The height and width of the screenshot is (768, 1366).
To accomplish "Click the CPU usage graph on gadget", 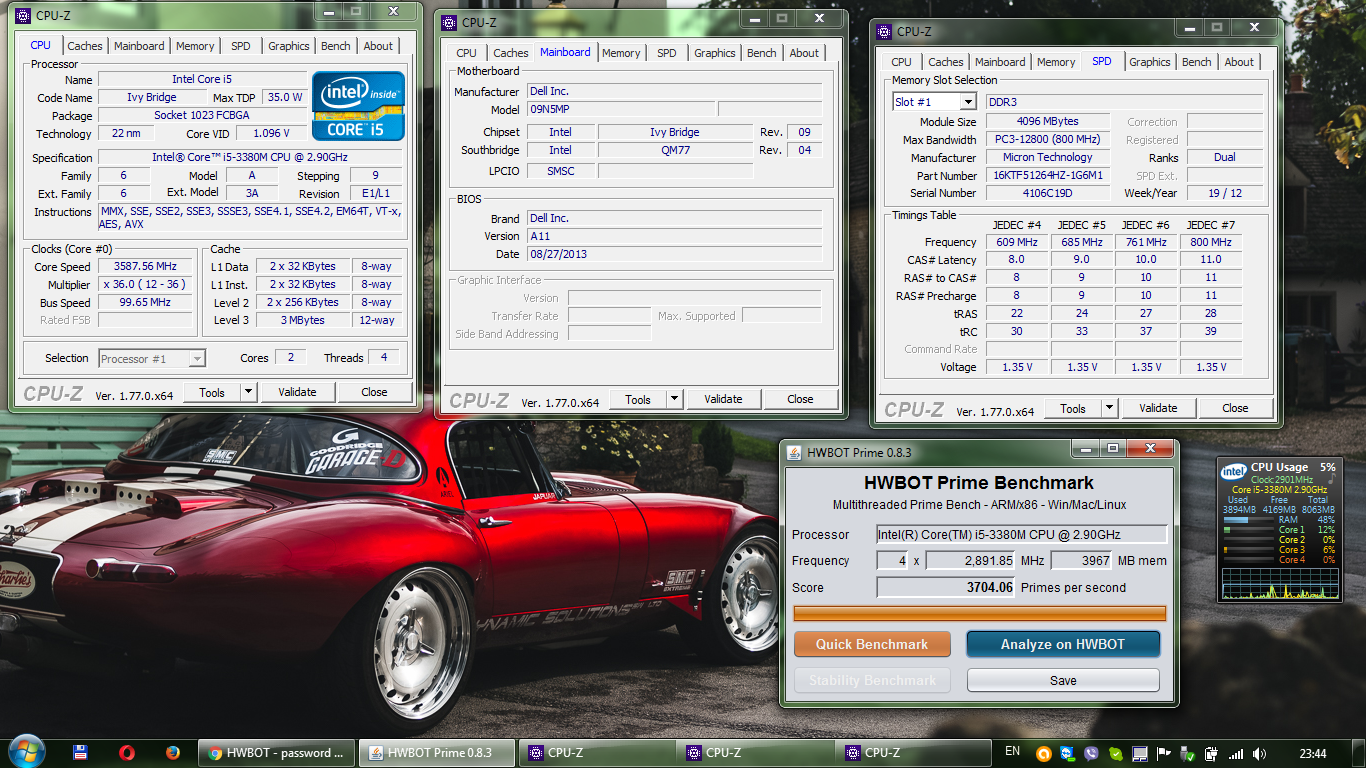I will click(1279, 584).
